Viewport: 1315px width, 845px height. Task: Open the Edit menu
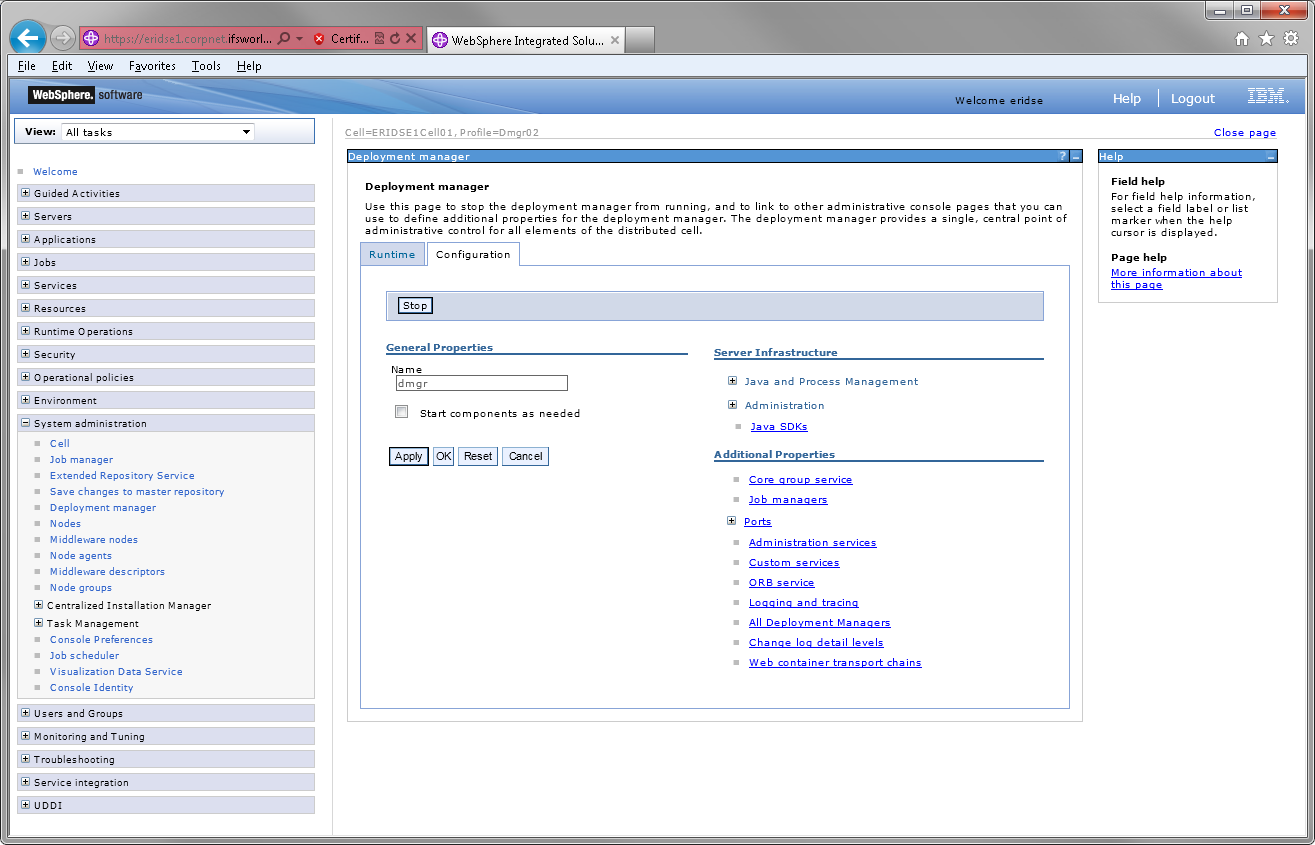[x=62, y=66]
